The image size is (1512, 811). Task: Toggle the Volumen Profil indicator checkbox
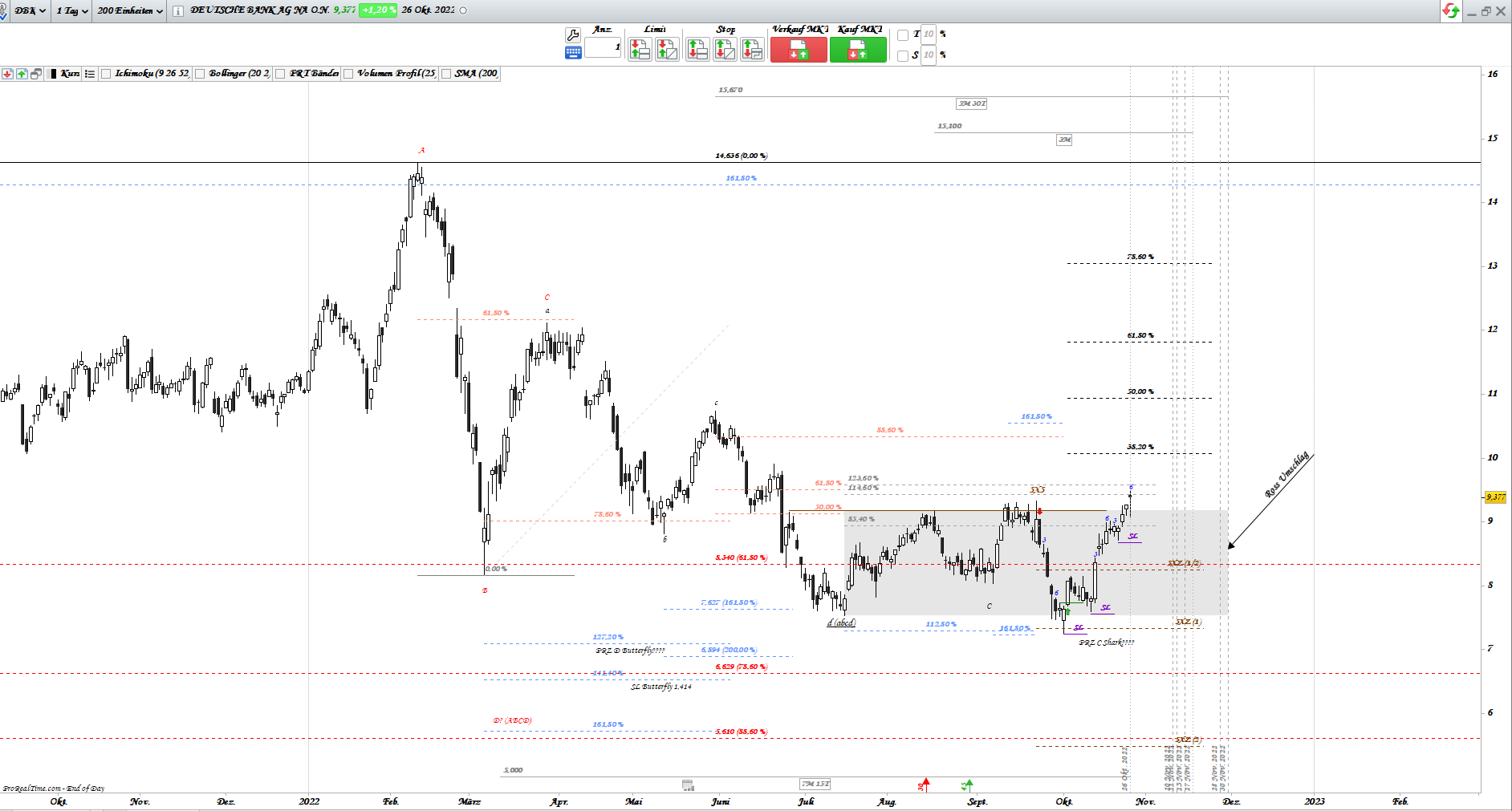[x=348, y=74]
